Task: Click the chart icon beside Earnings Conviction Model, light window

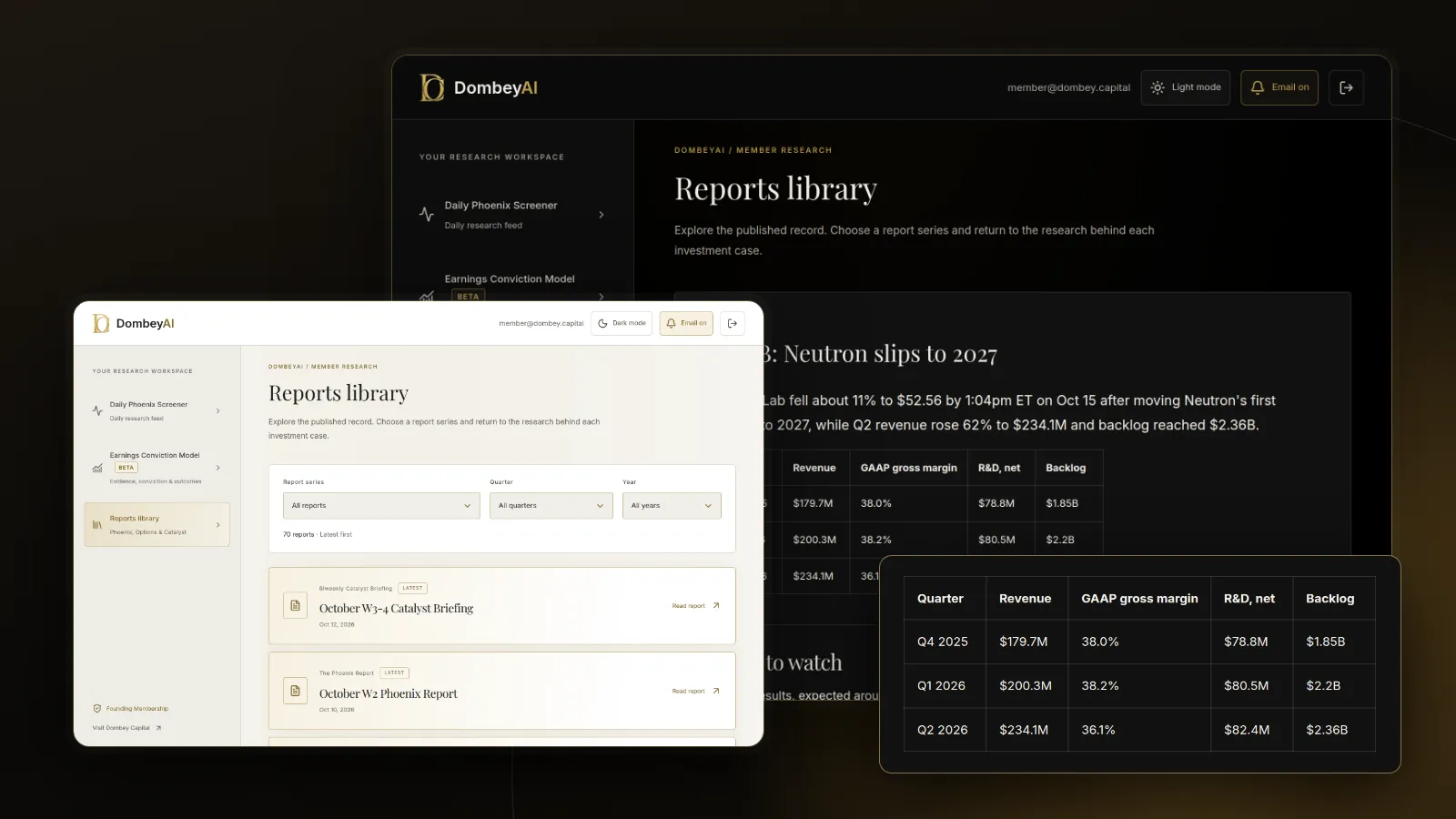Action: click(x=97, y=468)
